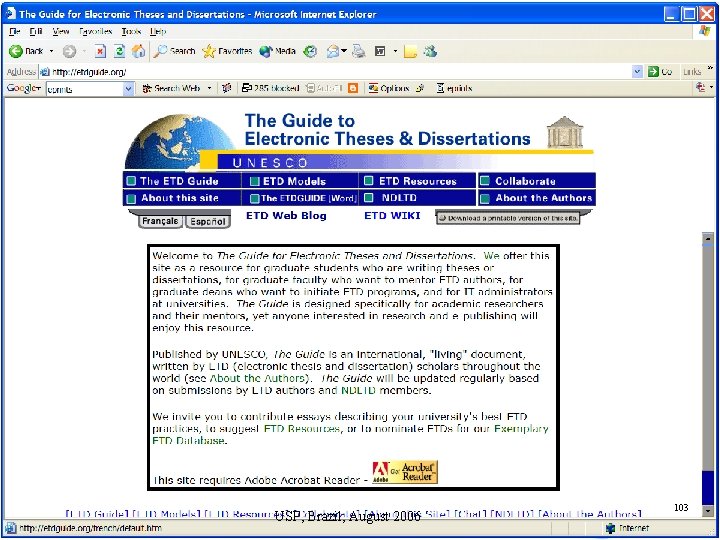Switch site to Français
Screen dimensions: 720x540
[160, 221]
